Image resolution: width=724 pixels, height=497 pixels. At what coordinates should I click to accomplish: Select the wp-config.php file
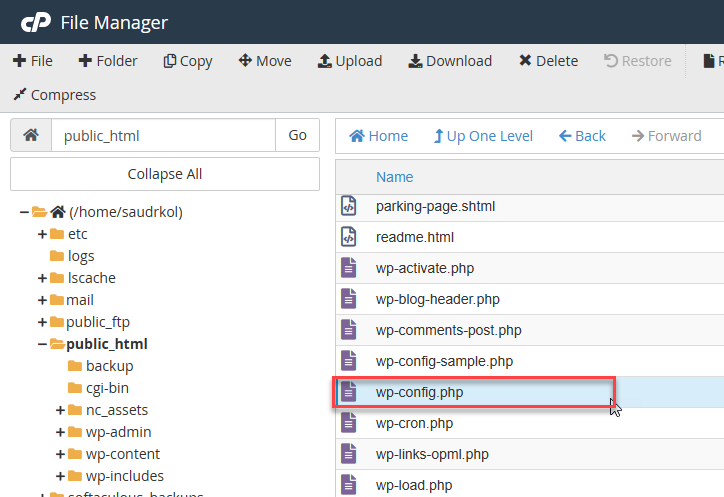(x=419, y=393)
